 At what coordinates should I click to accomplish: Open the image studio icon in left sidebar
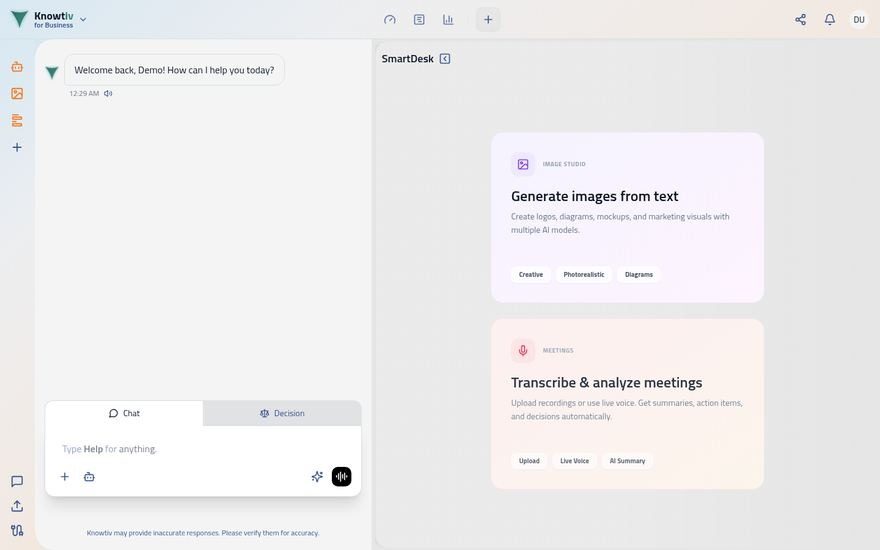(x=17, y=94)
